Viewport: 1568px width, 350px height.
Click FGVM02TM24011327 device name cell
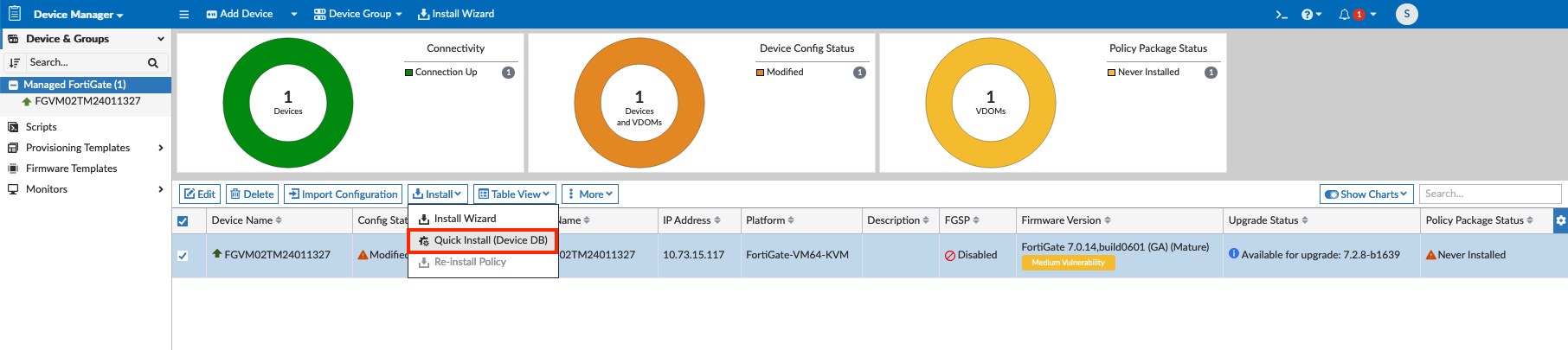coord(277,255)
